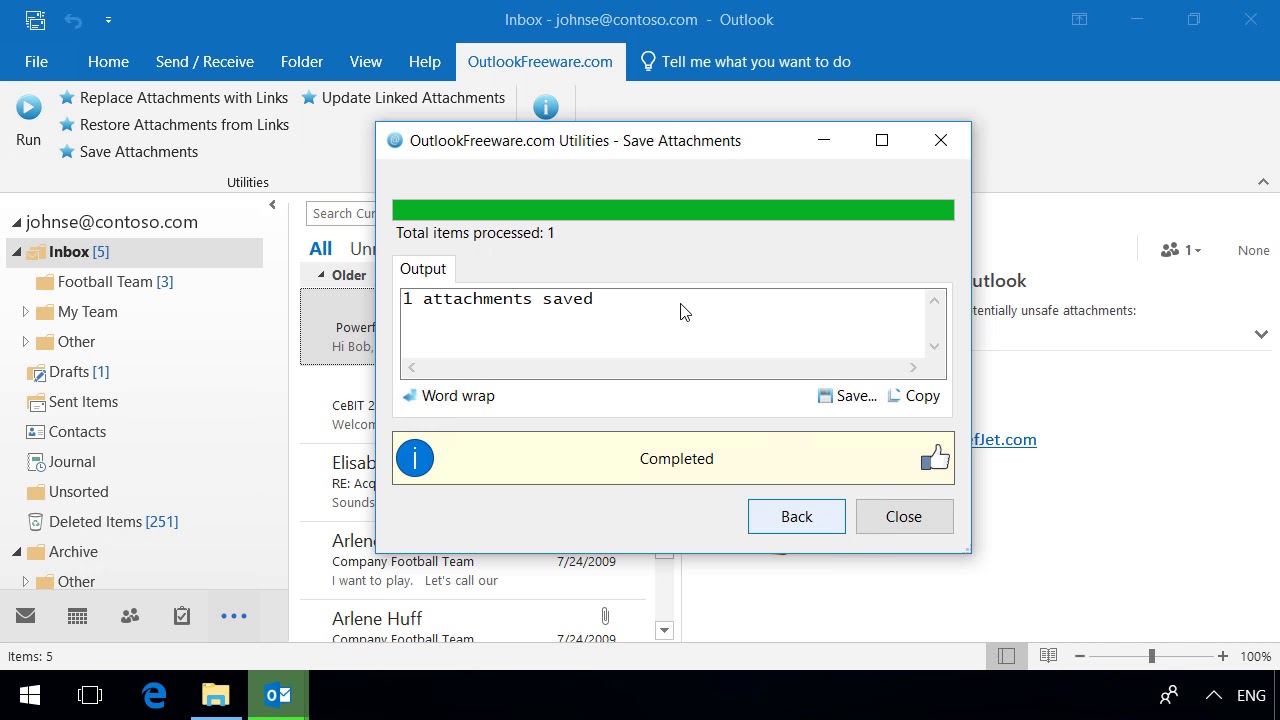Open the info icon in the ribbon
Image resolution: width=1280 pixels, height=720 pixels.
(545, 107)
